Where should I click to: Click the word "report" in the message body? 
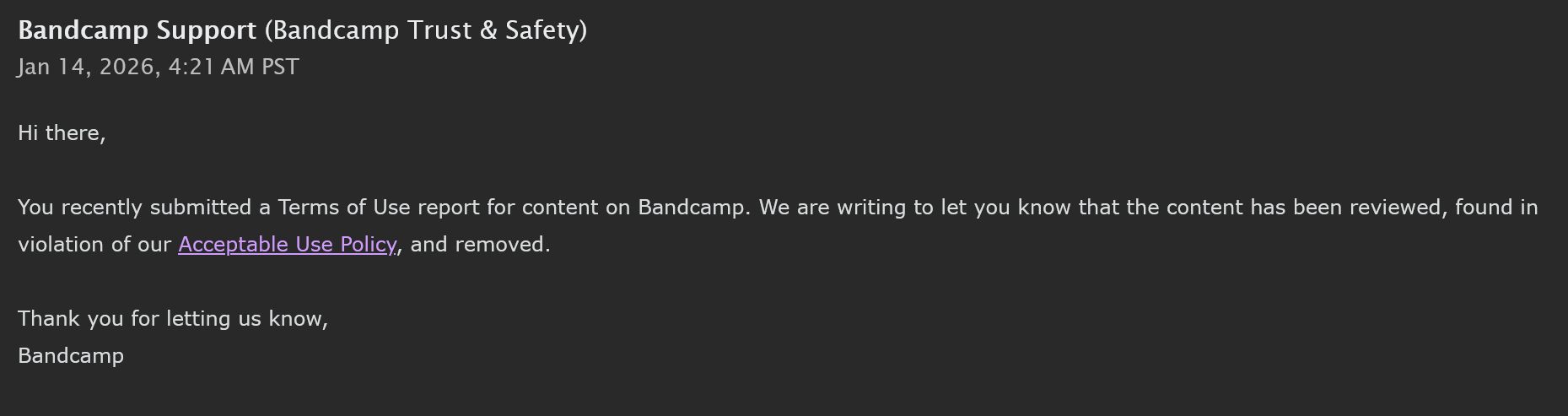(449, 208)
